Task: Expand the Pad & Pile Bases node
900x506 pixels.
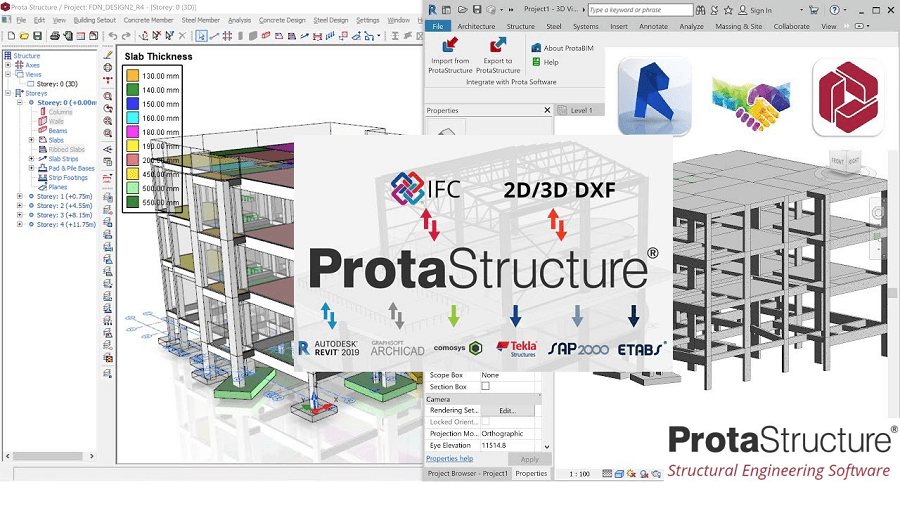Action: [31, 168]
